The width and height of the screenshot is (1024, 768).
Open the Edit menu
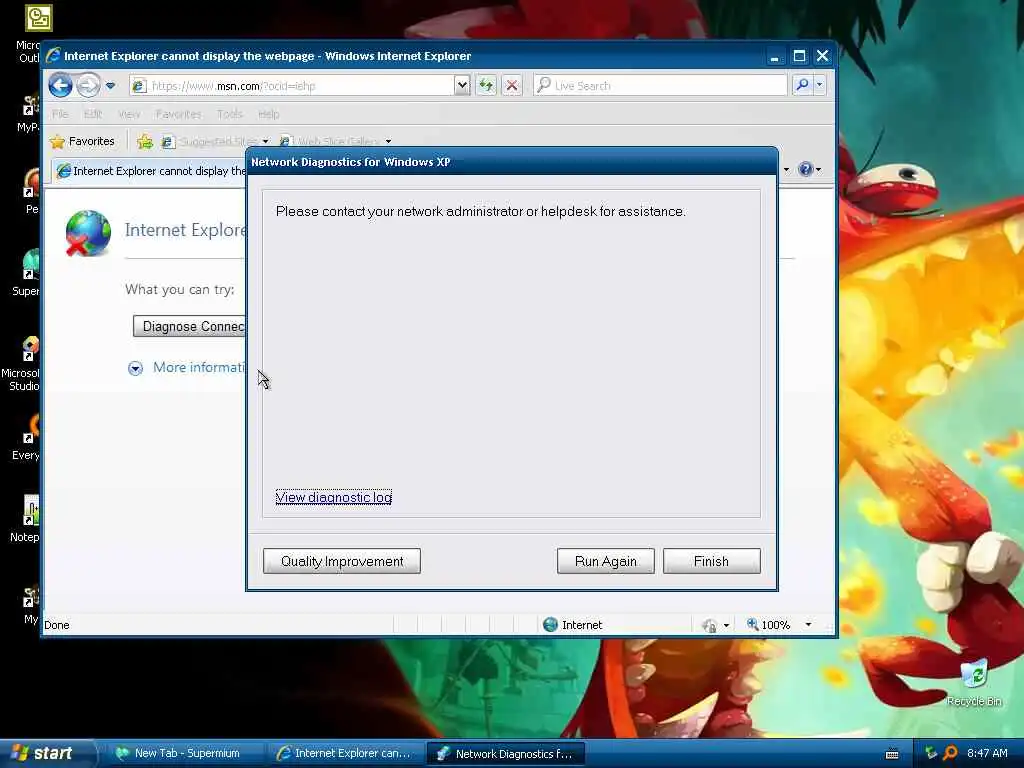[93, 114]
